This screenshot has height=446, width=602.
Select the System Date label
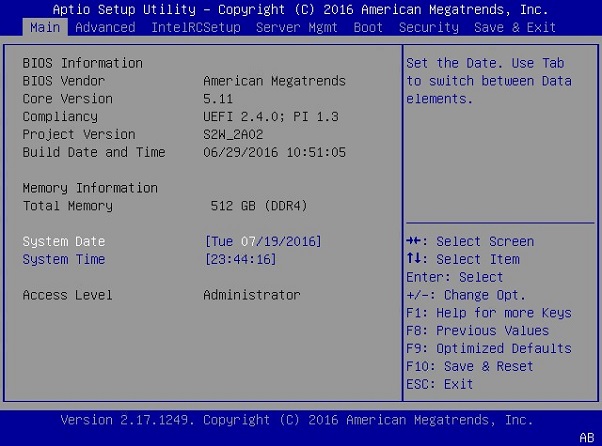tap(63, 241)
